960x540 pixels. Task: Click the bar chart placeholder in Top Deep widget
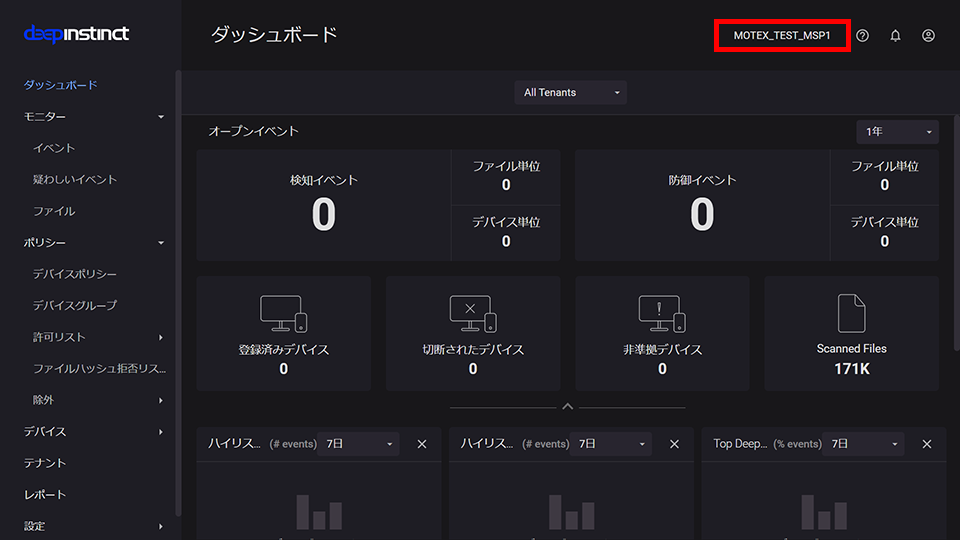pyautogui.click(x=824, y=512)
